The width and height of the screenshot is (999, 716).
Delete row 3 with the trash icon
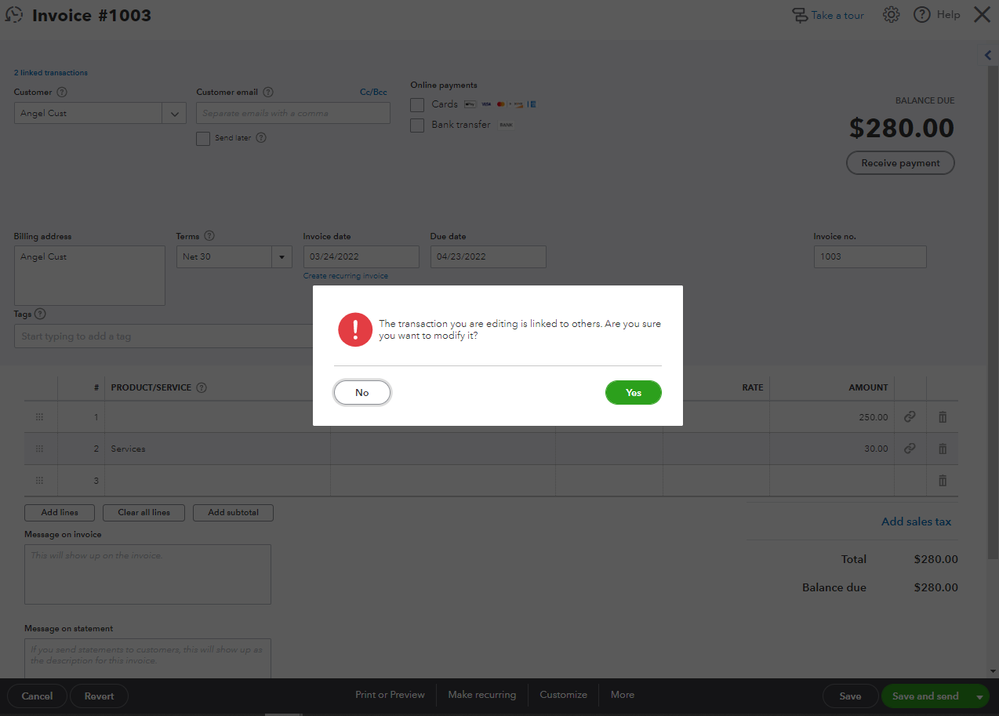pos(942,480)
